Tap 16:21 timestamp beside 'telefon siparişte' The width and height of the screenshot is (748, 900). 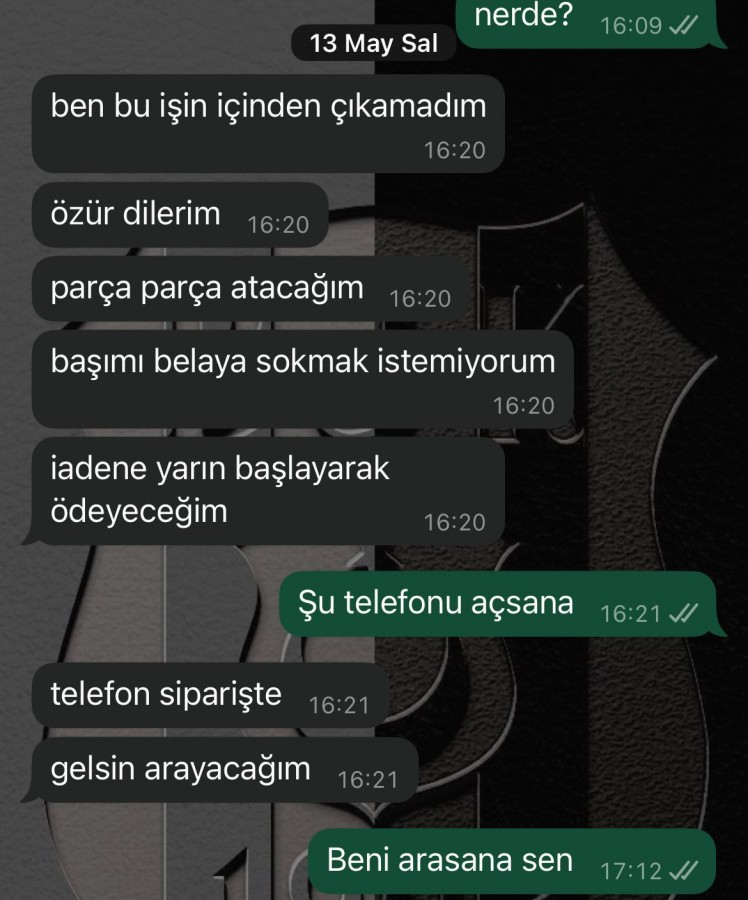tap(339, 705)
